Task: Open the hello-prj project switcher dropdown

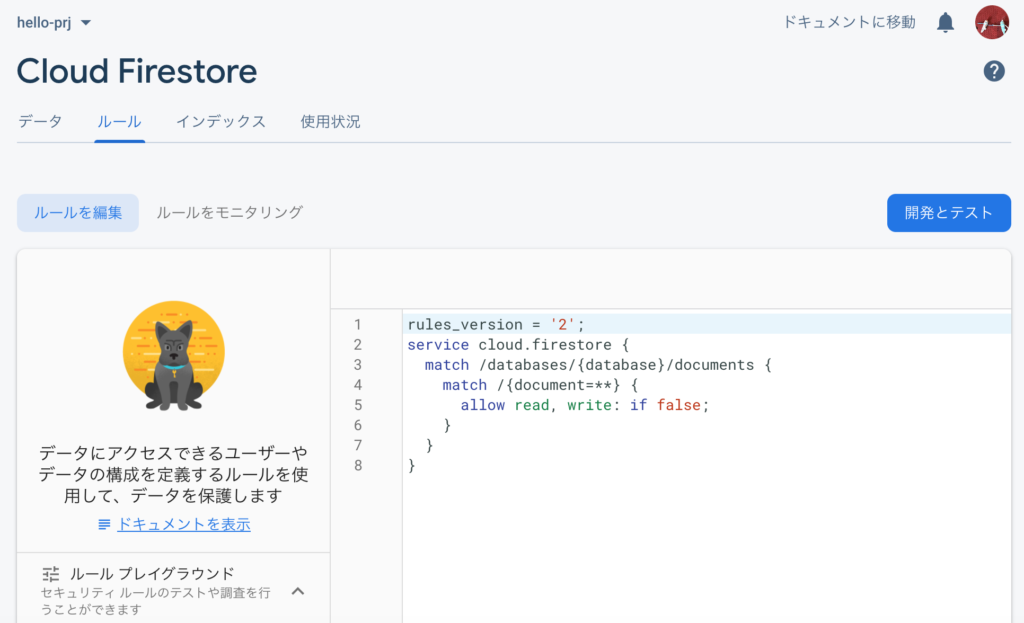Action: click(x=85, y=21)
